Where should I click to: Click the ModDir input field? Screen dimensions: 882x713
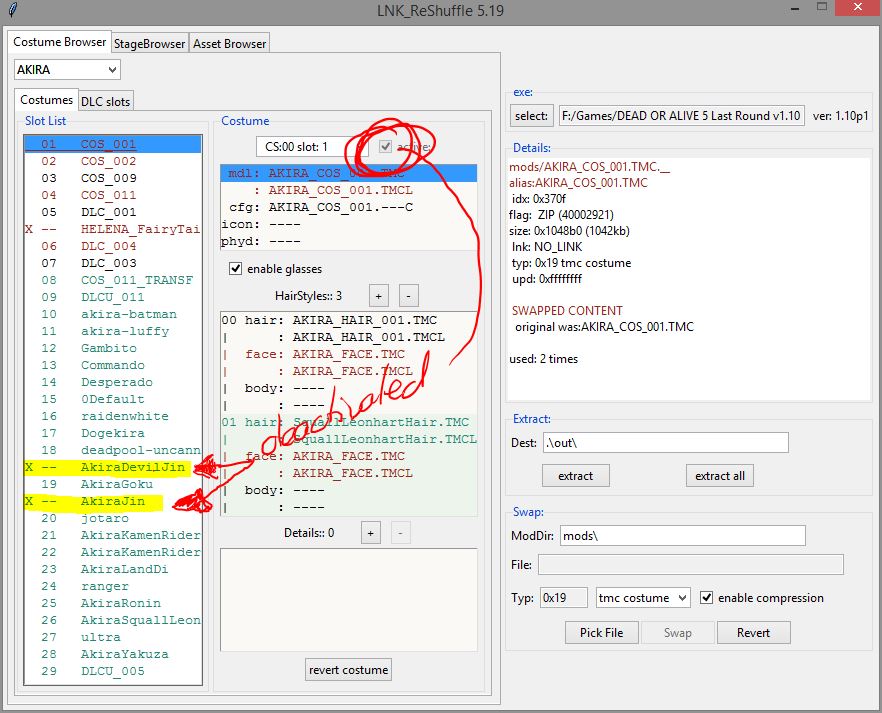(683, 535)
